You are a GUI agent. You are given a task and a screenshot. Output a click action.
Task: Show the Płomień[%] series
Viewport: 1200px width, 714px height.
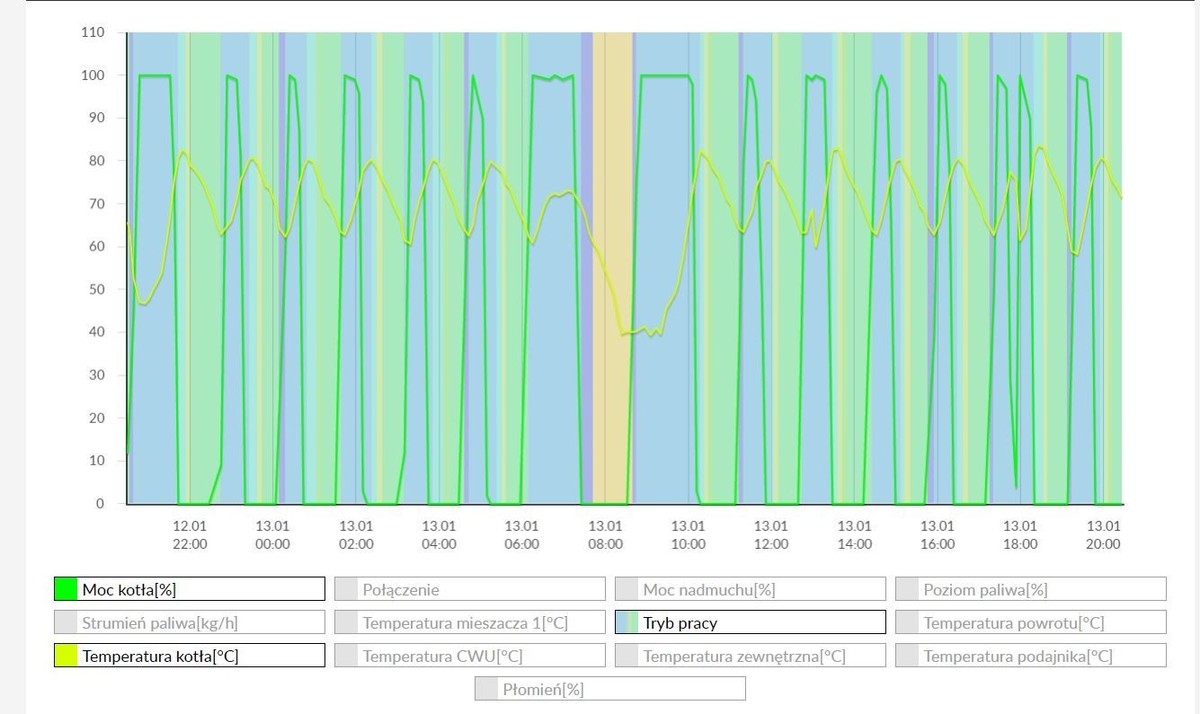point(610,689)
